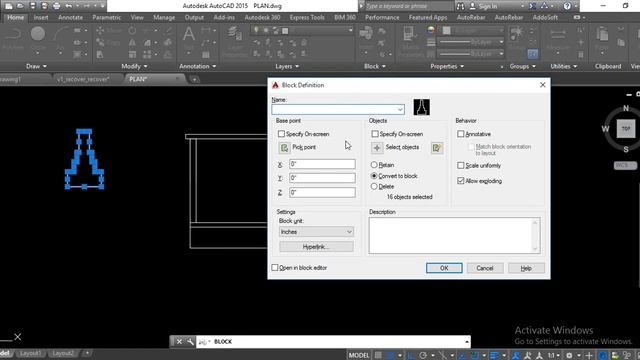Open the Block unit Inches dropdown
Image resolution: width=640 pixels, height=360 pixels.
316,232
